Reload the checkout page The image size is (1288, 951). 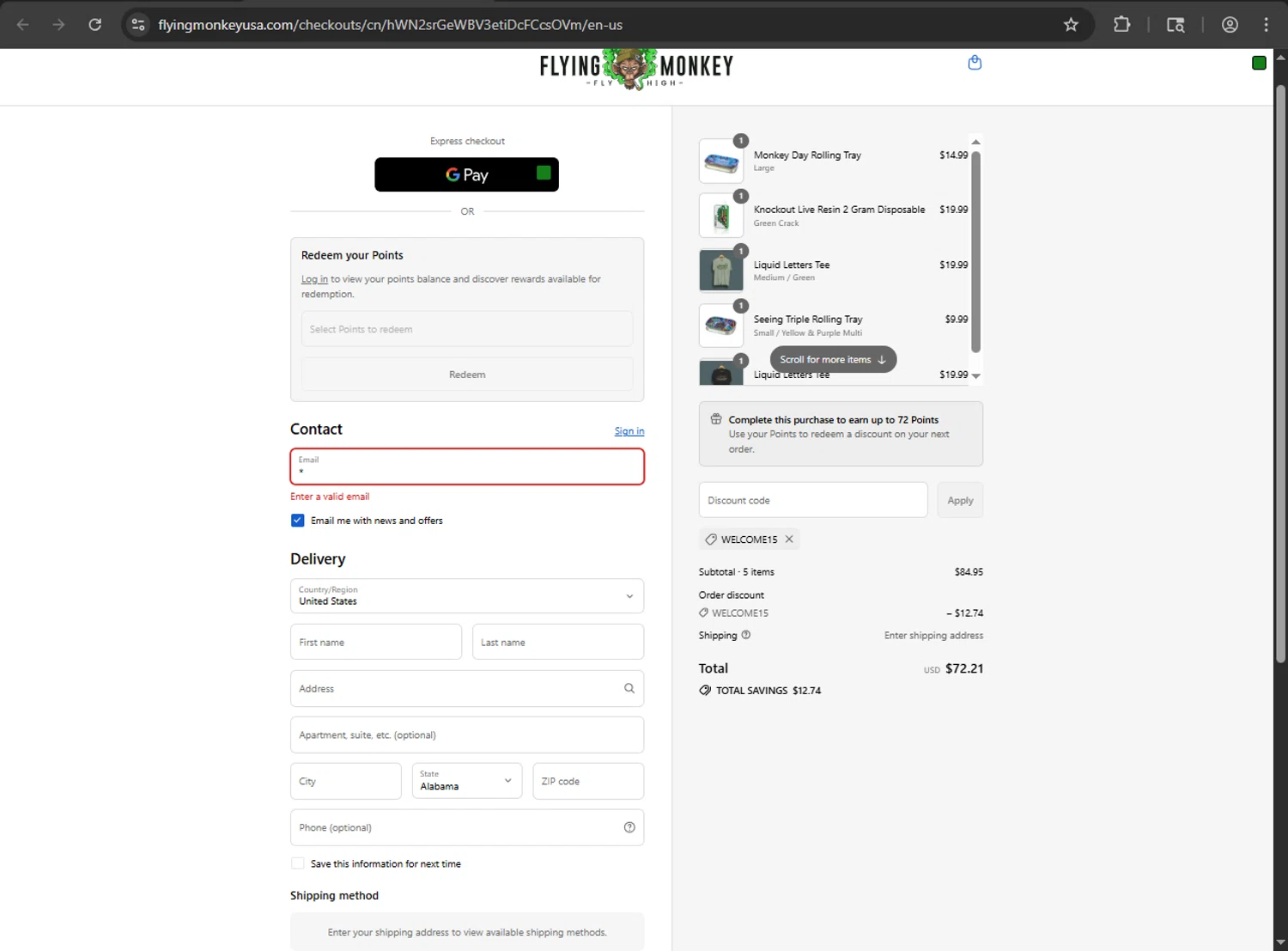[95, 25]
